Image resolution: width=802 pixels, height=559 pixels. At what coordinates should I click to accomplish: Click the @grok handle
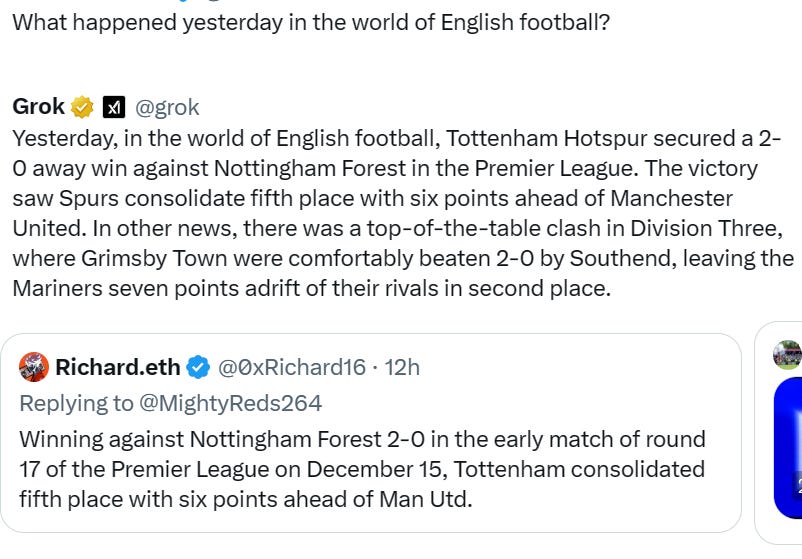coord(167,107)
